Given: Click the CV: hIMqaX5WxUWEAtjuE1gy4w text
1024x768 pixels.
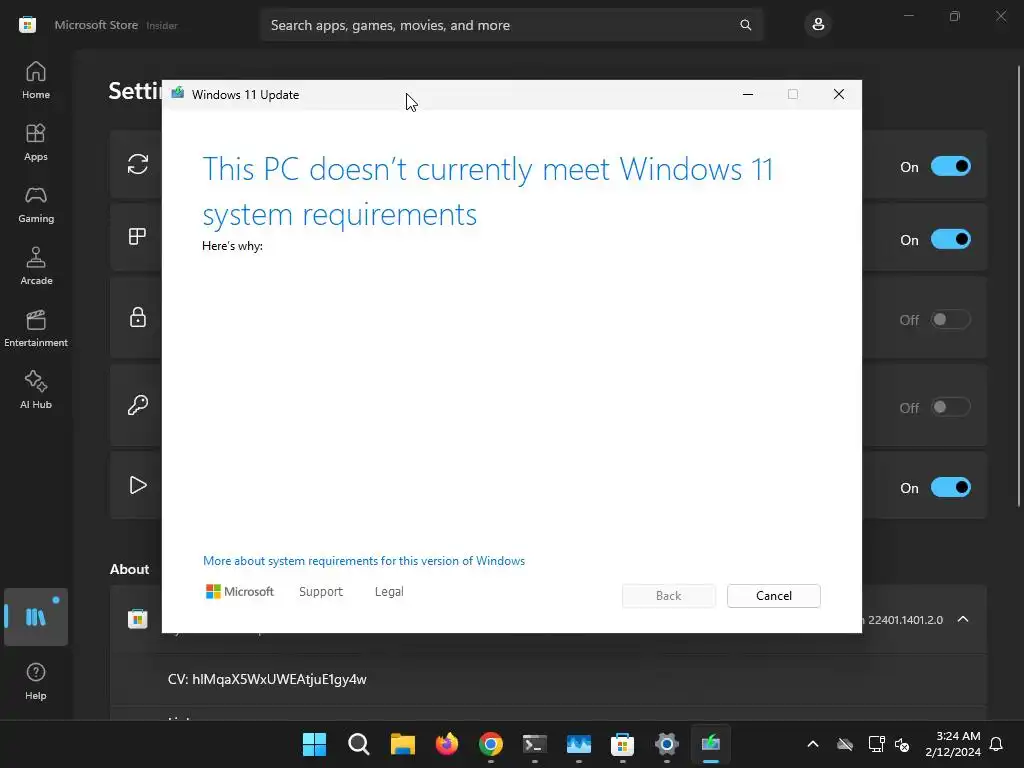Looking at the screenshot, I should click(x=267, y=679).
